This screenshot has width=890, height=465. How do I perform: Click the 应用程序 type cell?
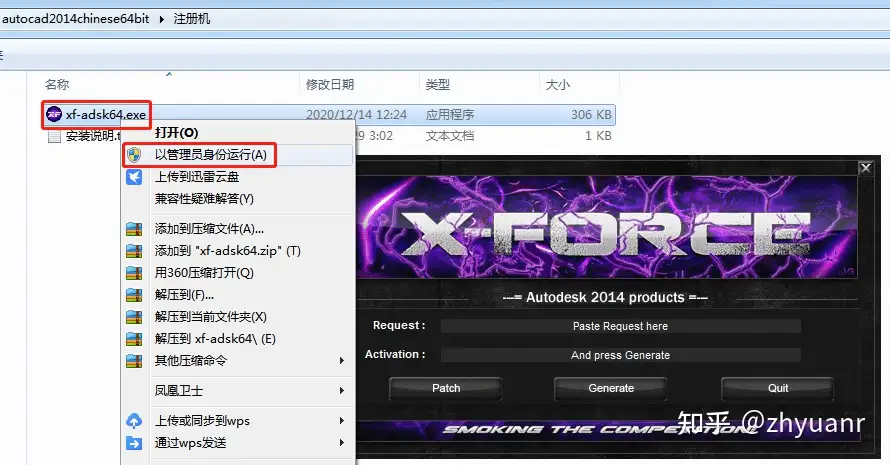450,115
